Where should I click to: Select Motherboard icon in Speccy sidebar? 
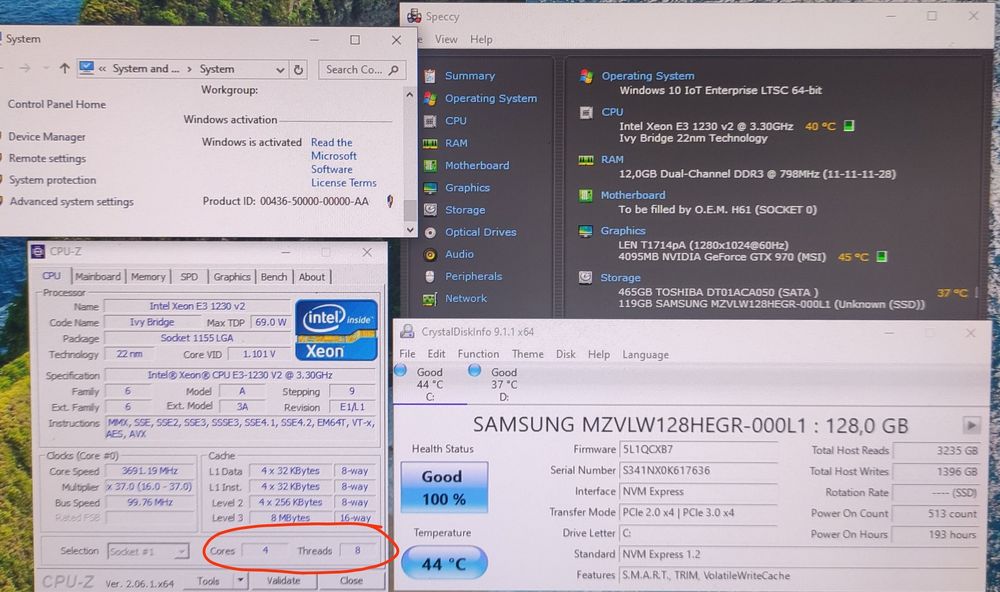(x=430, y=166)
